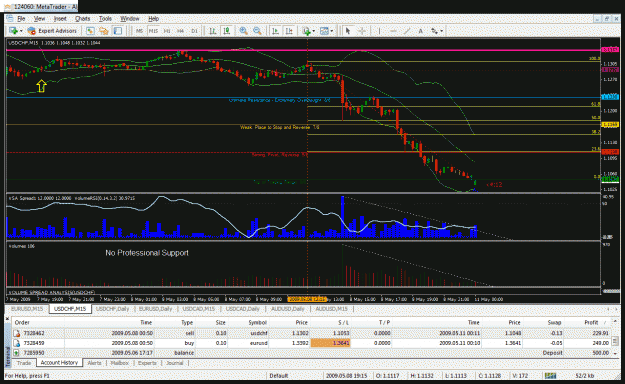Viewport: 625px width, 384px height.
Task: Sort history by Type column header
Action: tap(187, 322)
